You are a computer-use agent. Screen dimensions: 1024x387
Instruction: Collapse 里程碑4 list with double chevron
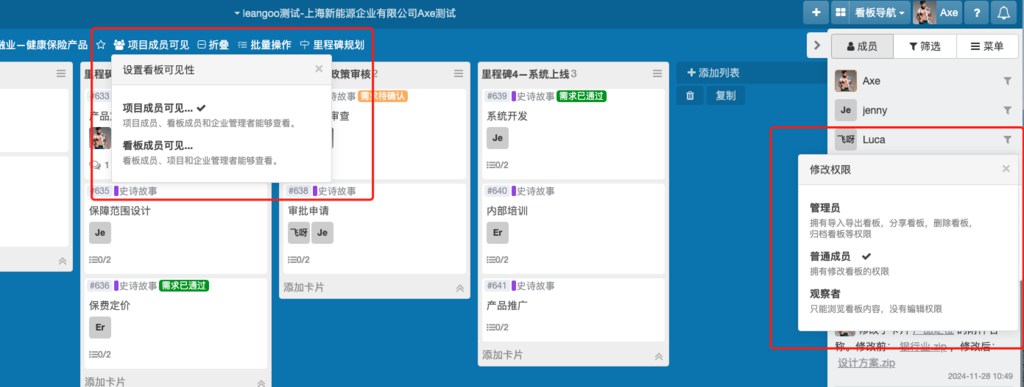(658, 356)
